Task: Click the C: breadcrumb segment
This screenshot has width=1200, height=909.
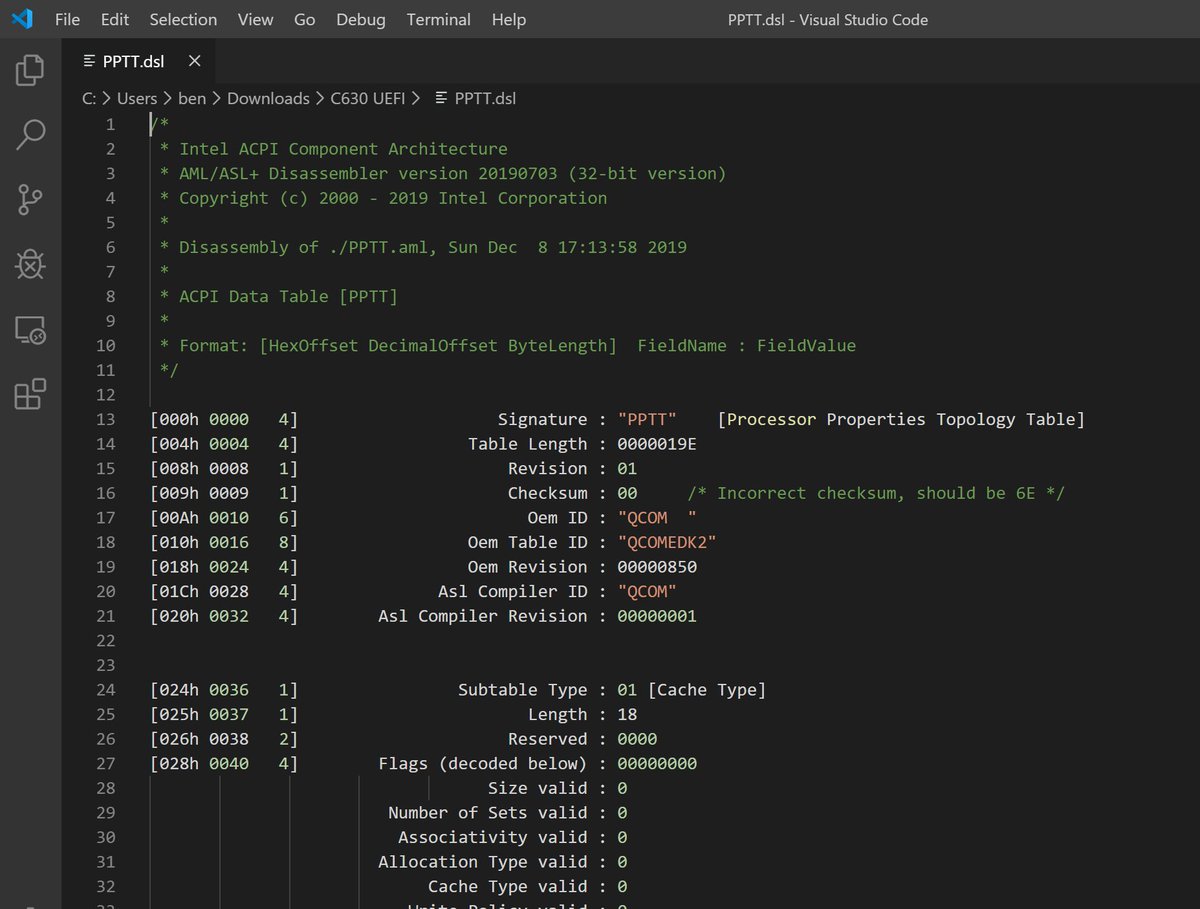Action: click(x=90, y=98)
